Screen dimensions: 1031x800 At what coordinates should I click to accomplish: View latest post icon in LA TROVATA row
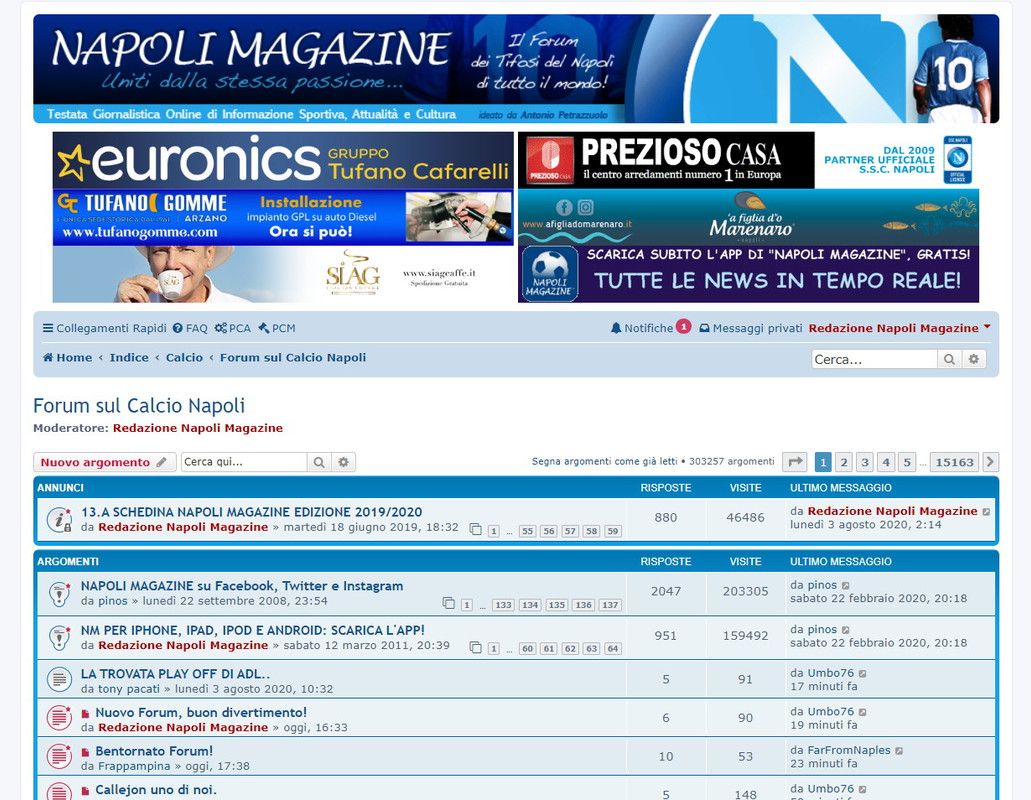tap(863, 674)
